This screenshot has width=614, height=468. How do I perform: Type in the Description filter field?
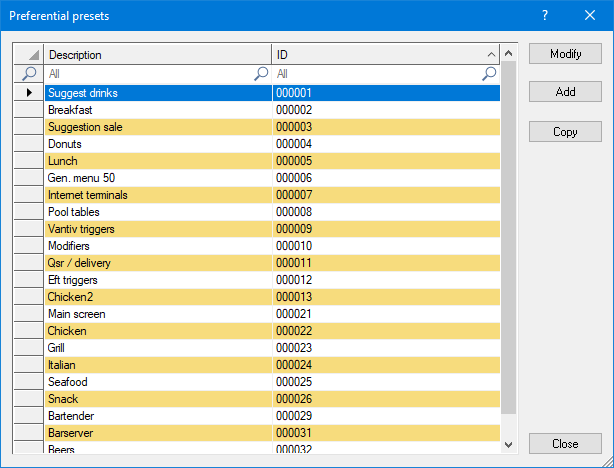(x=148, y=74)
